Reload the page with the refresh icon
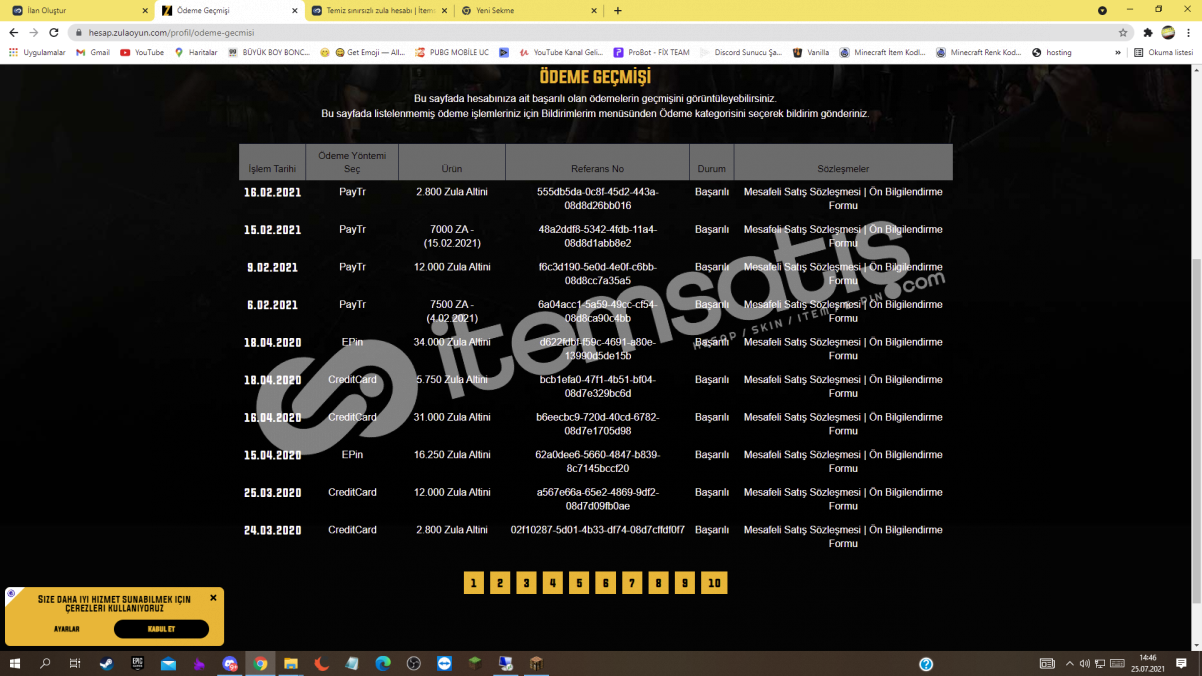Viewport: 1202px width, 676px height. (54, 32)
